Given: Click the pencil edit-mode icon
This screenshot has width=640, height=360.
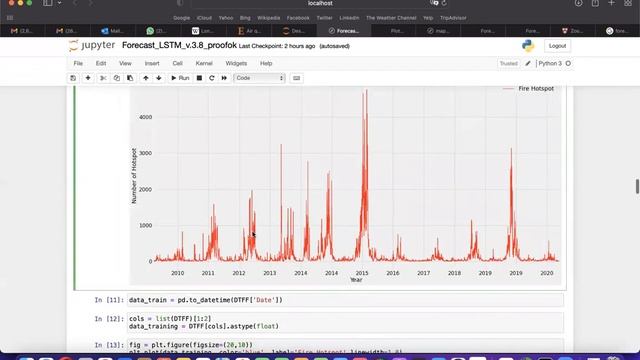Looking at the screenshot, I should pos(528,63).
